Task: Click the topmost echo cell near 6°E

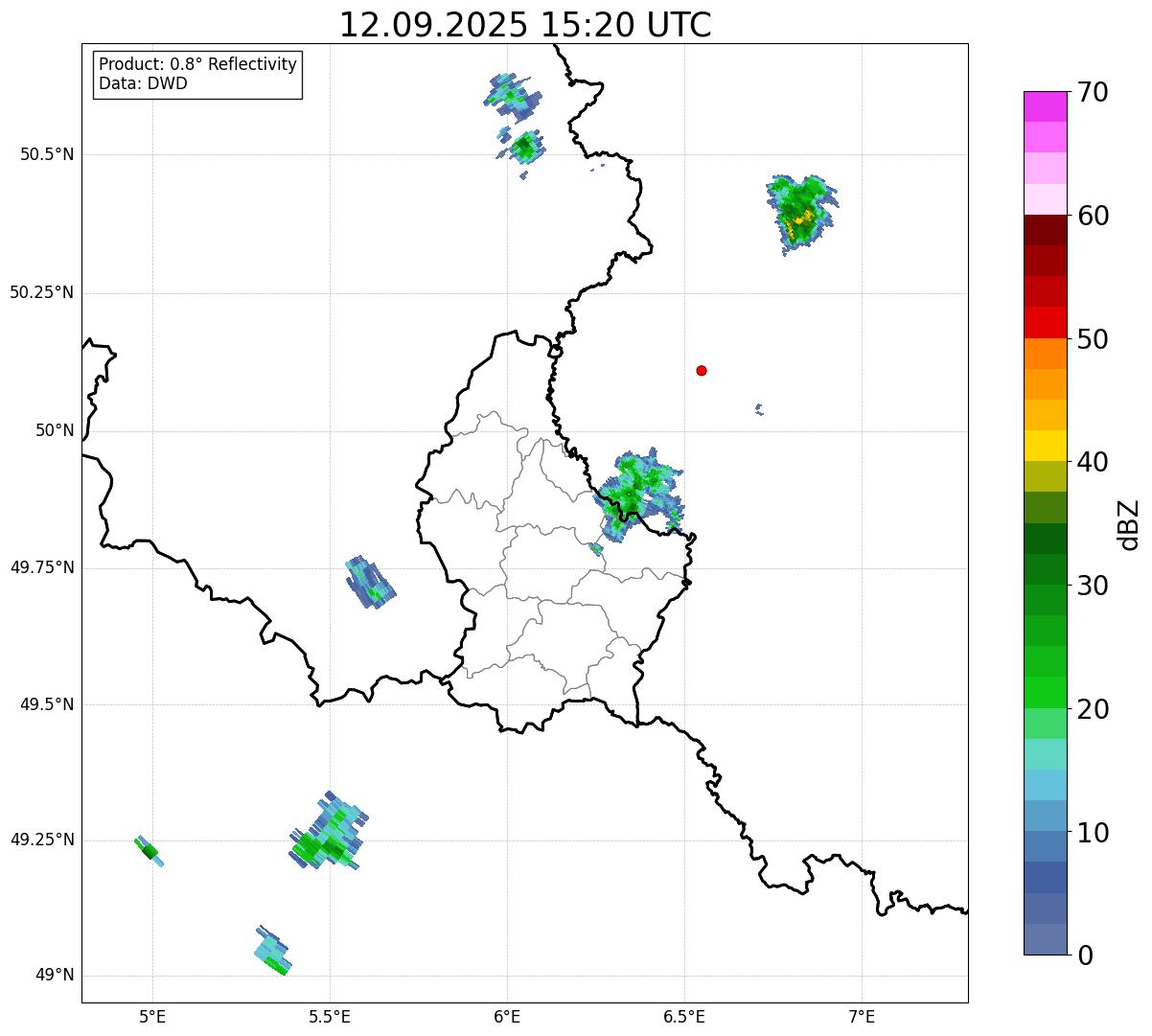Action: tap(513, 97)
